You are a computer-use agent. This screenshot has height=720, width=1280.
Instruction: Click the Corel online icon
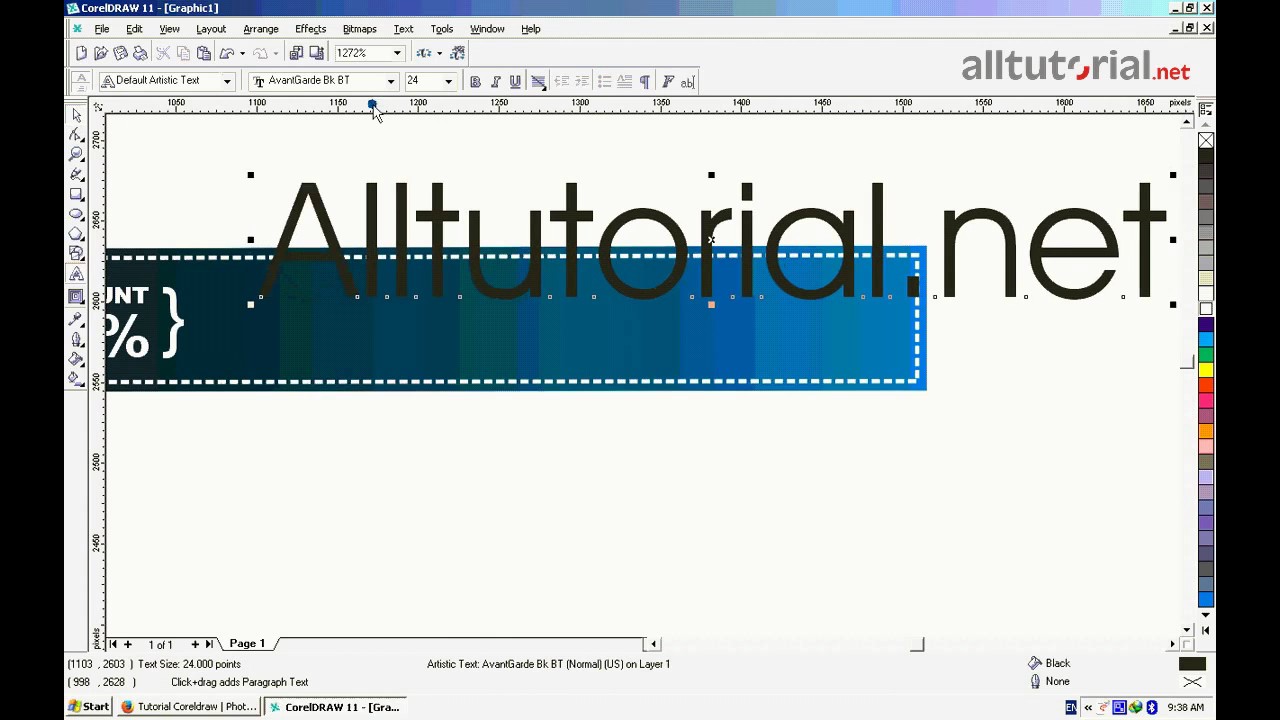(458, 53)
